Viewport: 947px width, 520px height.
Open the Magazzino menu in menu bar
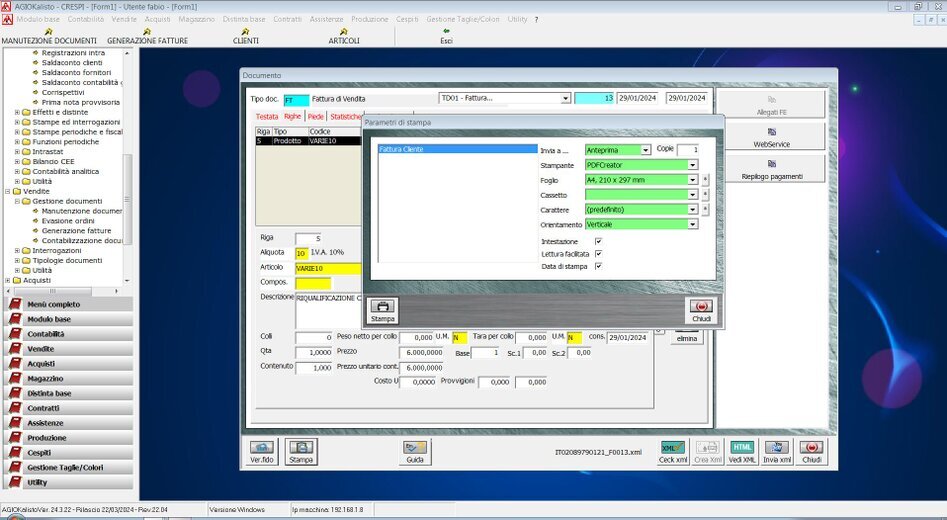point(196,19)
